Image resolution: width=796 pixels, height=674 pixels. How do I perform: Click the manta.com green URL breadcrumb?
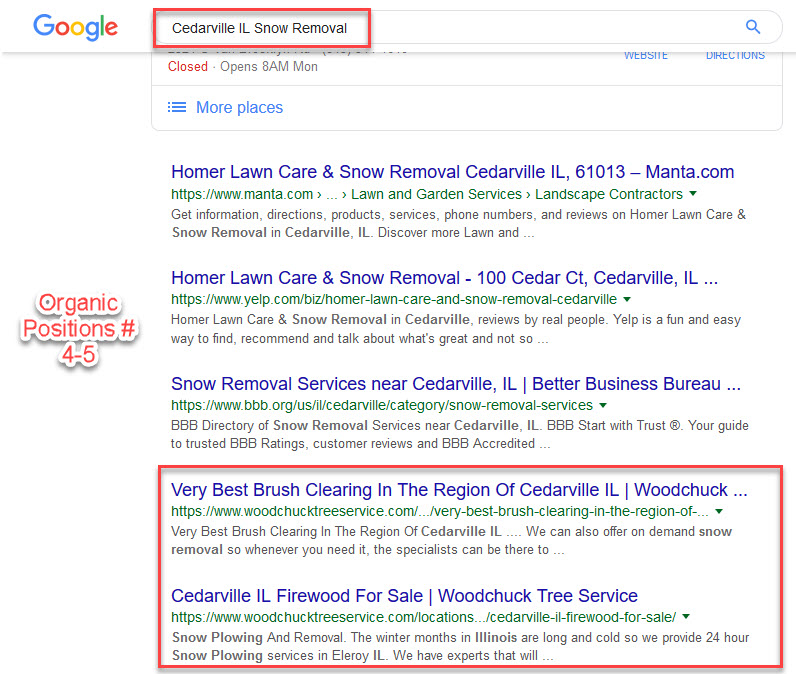pyautogui.click(x=426, y=194)
